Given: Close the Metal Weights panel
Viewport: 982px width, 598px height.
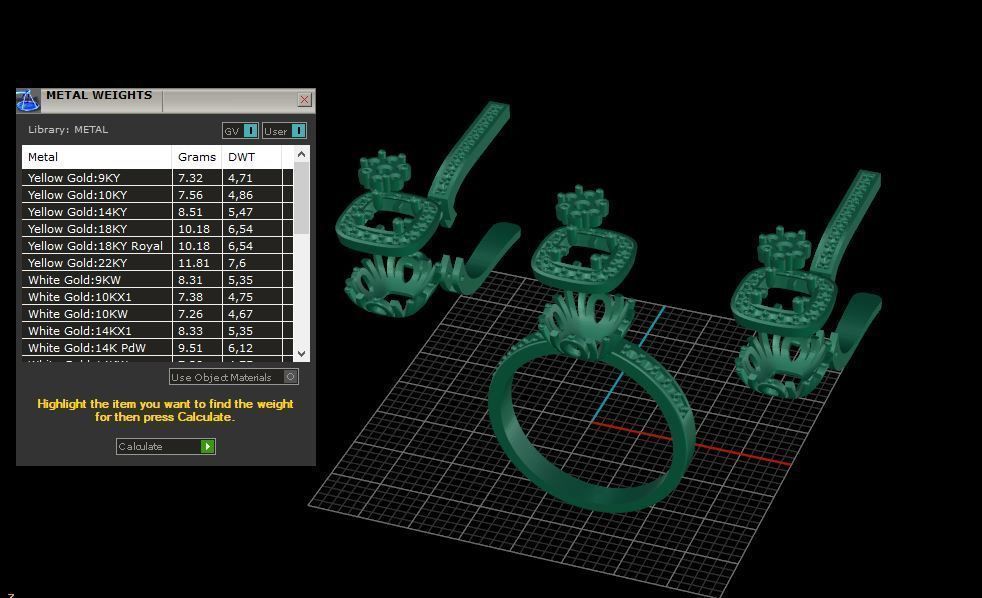Looking at the screenshot, I should point(304,100).
